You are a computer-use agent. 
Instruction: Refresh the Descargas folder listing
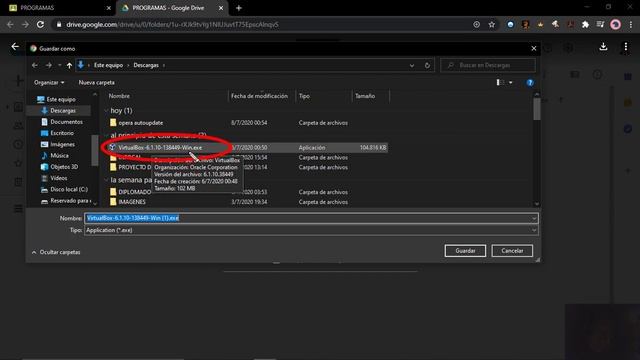(427, 65)
